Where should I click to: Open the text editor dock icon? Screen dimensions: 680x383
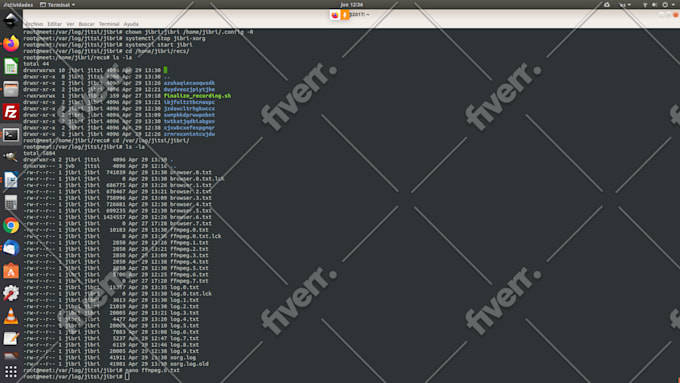click(11, 338)
